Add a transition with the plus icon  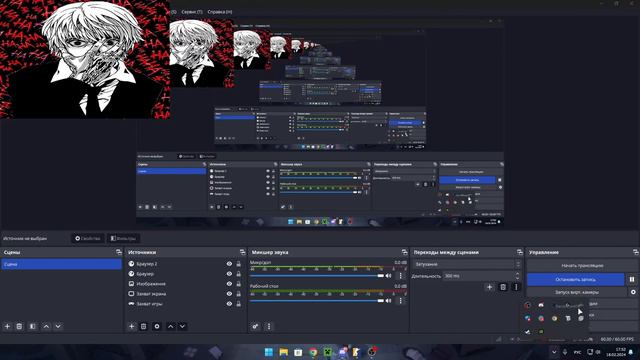[489, 287]
